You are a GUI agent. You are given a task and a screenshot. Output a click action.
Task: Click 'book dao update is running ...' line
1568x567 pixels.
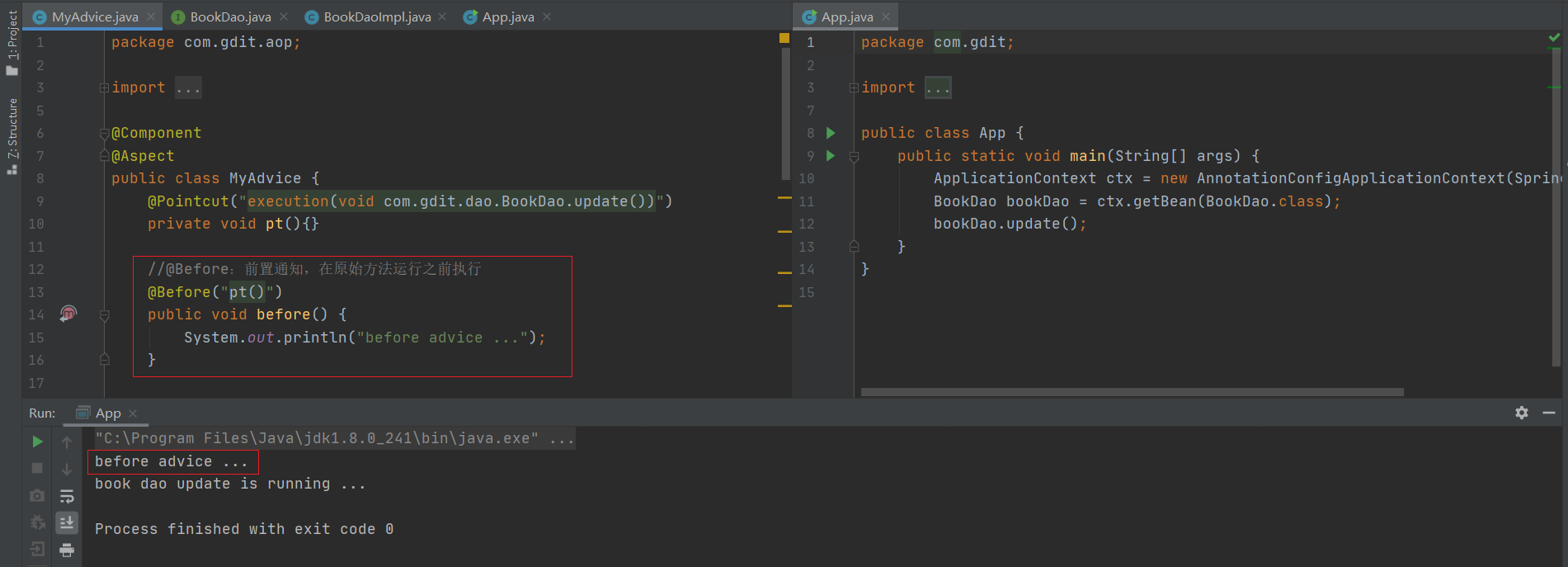230,484
